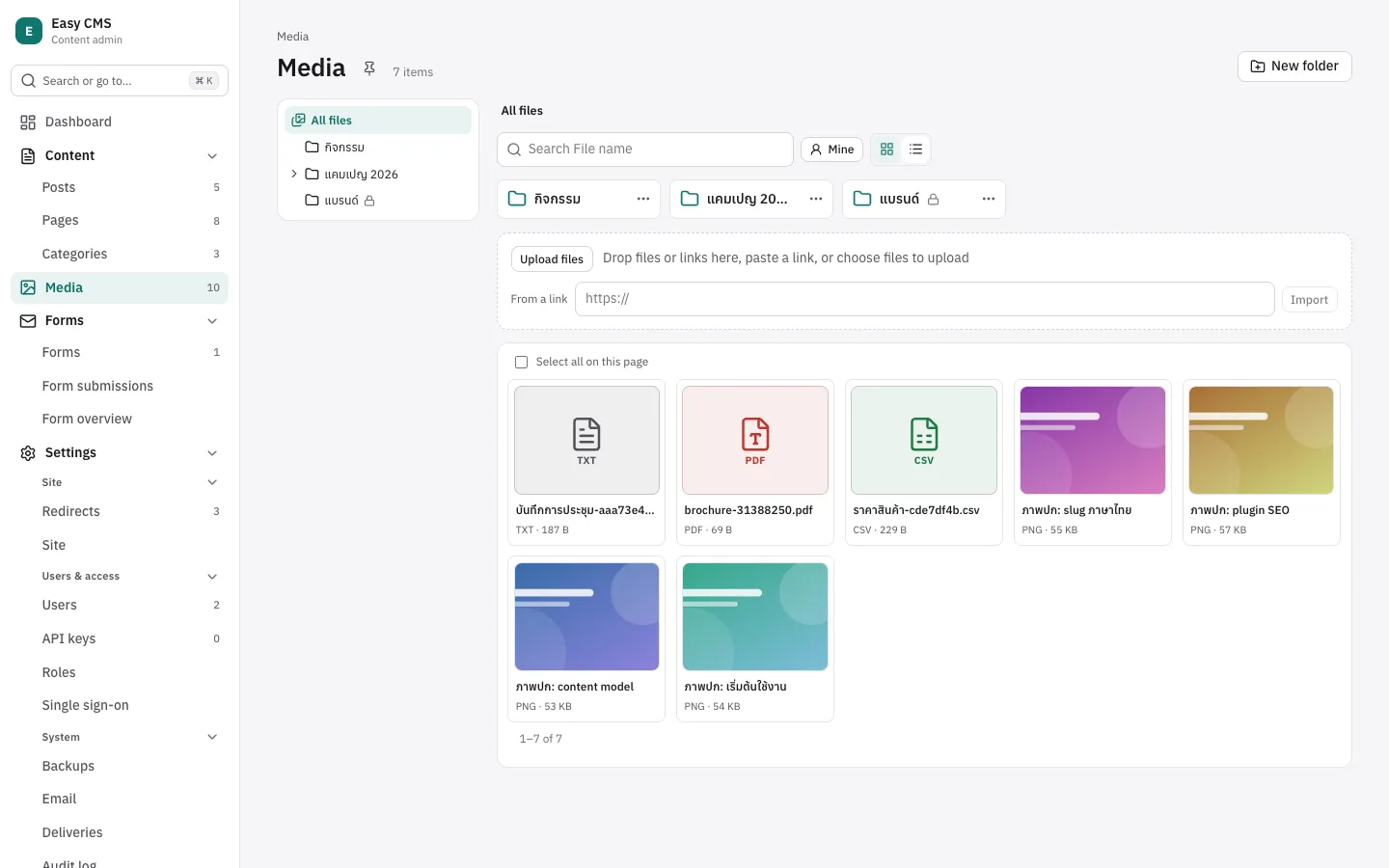1389x868 pixels.
Task: Click the Upload files button
Action: (x=552, y=259)
